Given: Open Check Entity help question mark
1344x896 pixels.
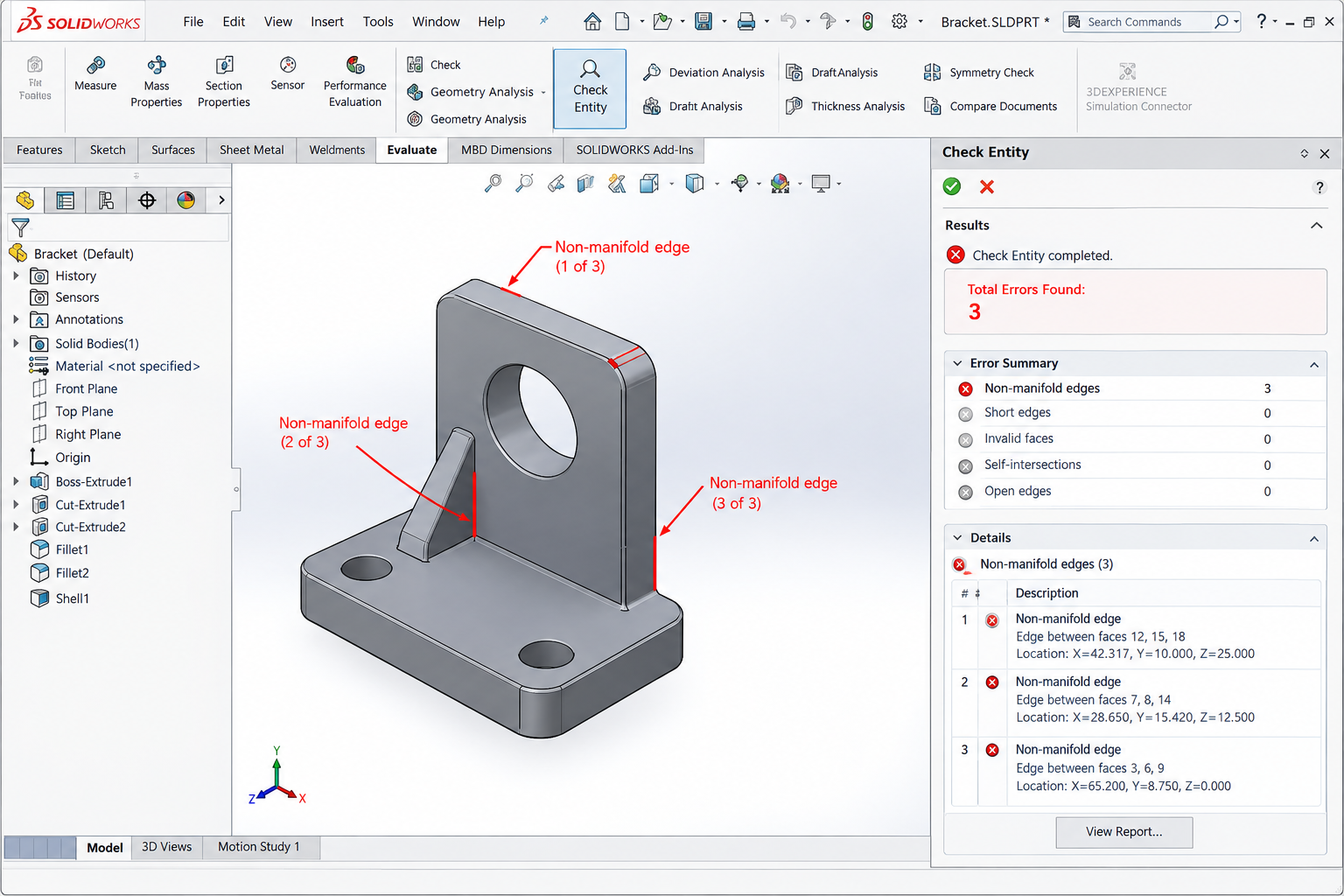Looking at the screenshot, I should point(1319,187).
